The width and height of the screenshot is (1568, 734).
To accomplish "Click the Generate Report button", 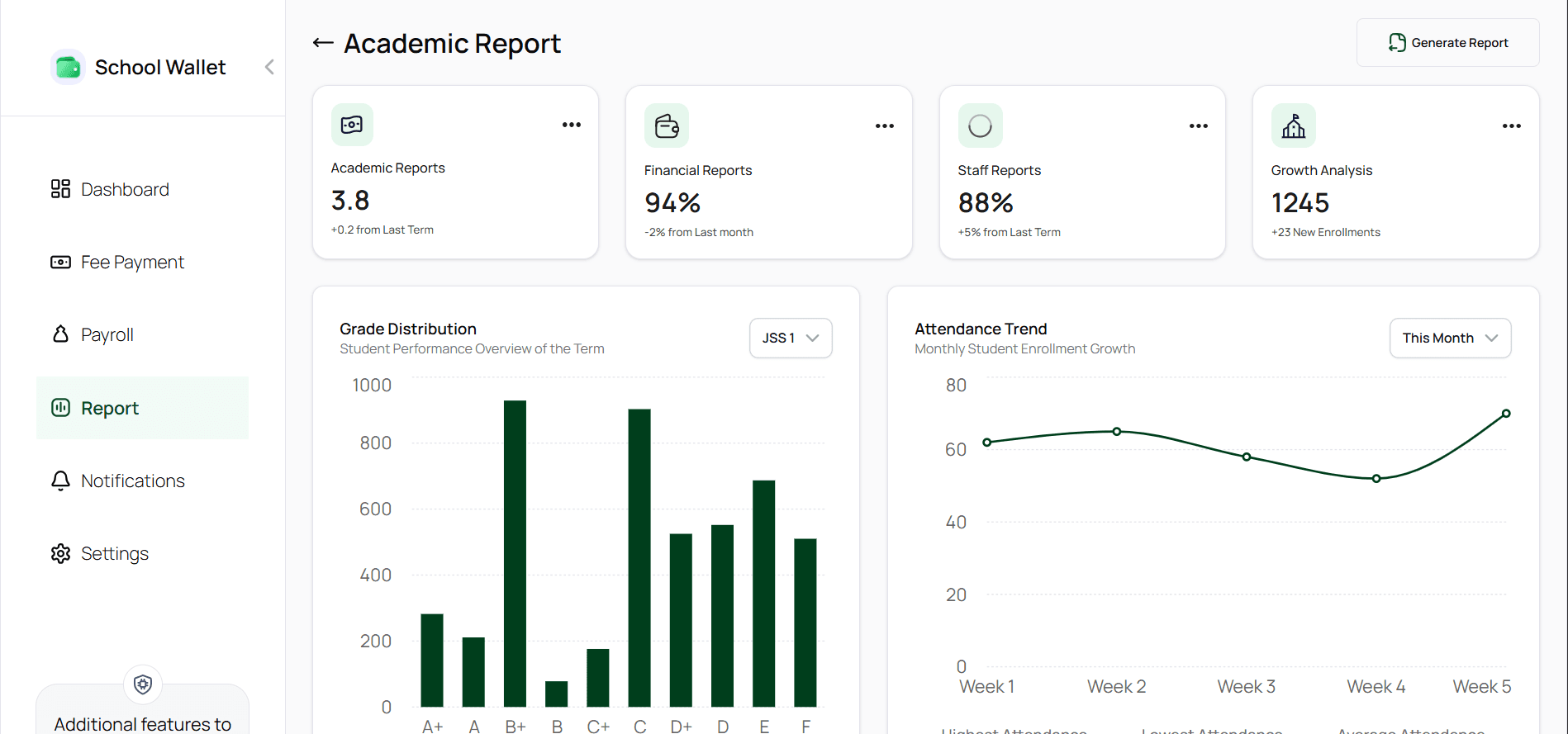I will 1447,43.
